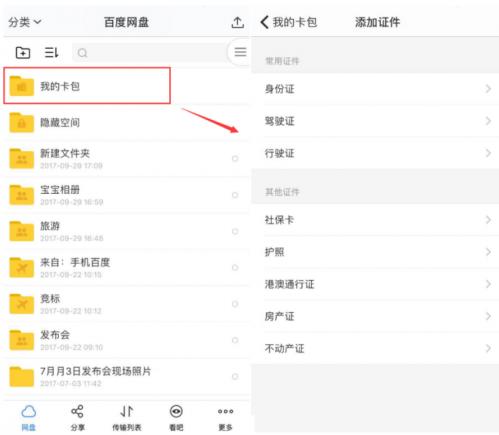Open the sort order icon
Image resolution: width=499 pixels, height=435 pixels.
point(52,52)
